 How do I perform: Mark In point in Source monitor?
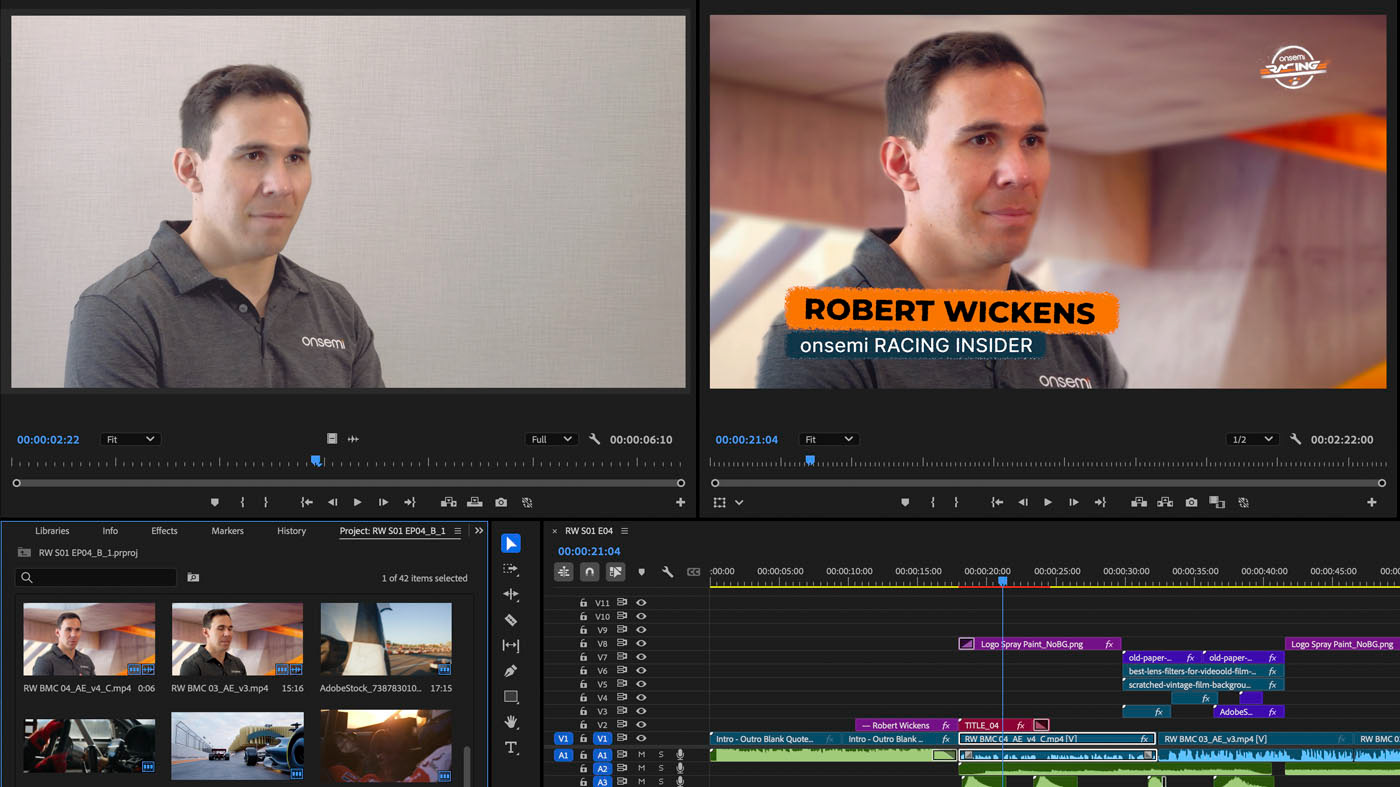pos(242,502)
